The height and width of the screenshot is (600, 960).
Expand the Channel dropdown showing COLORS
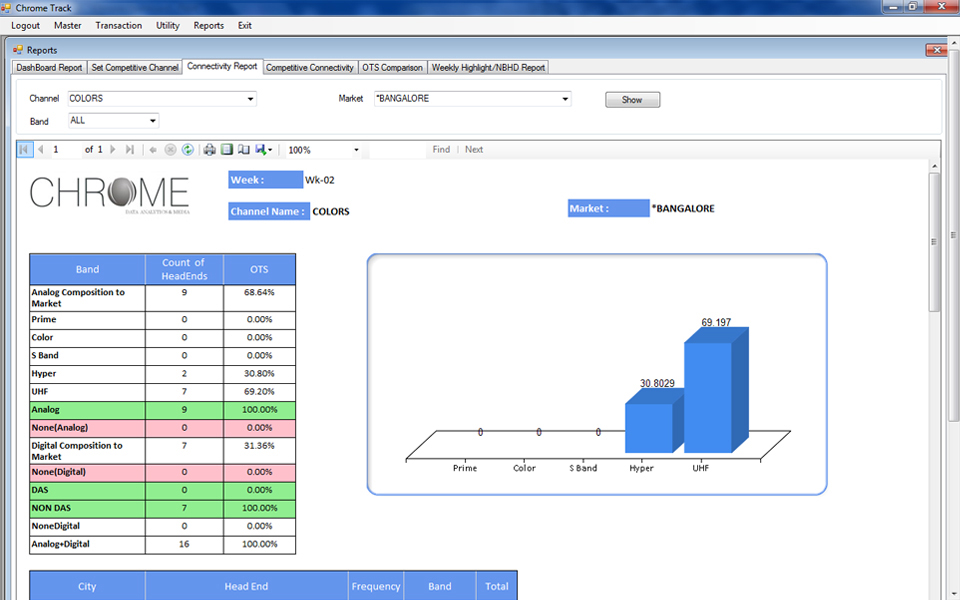(x=250, y=99)
